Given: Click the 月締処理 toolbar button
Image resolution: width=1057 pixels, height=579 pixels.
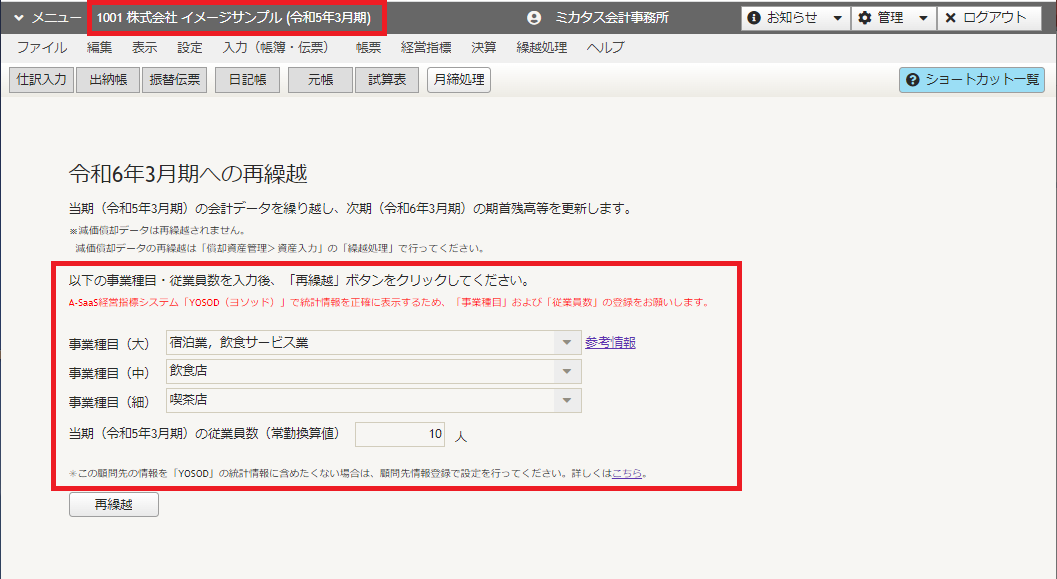Looking at the screenshot, I should (459, 80).
